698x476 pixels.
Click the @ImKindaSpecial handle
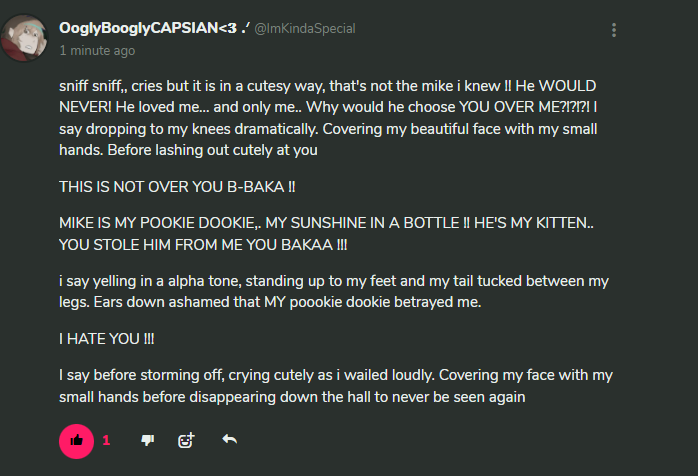[305, 29]
